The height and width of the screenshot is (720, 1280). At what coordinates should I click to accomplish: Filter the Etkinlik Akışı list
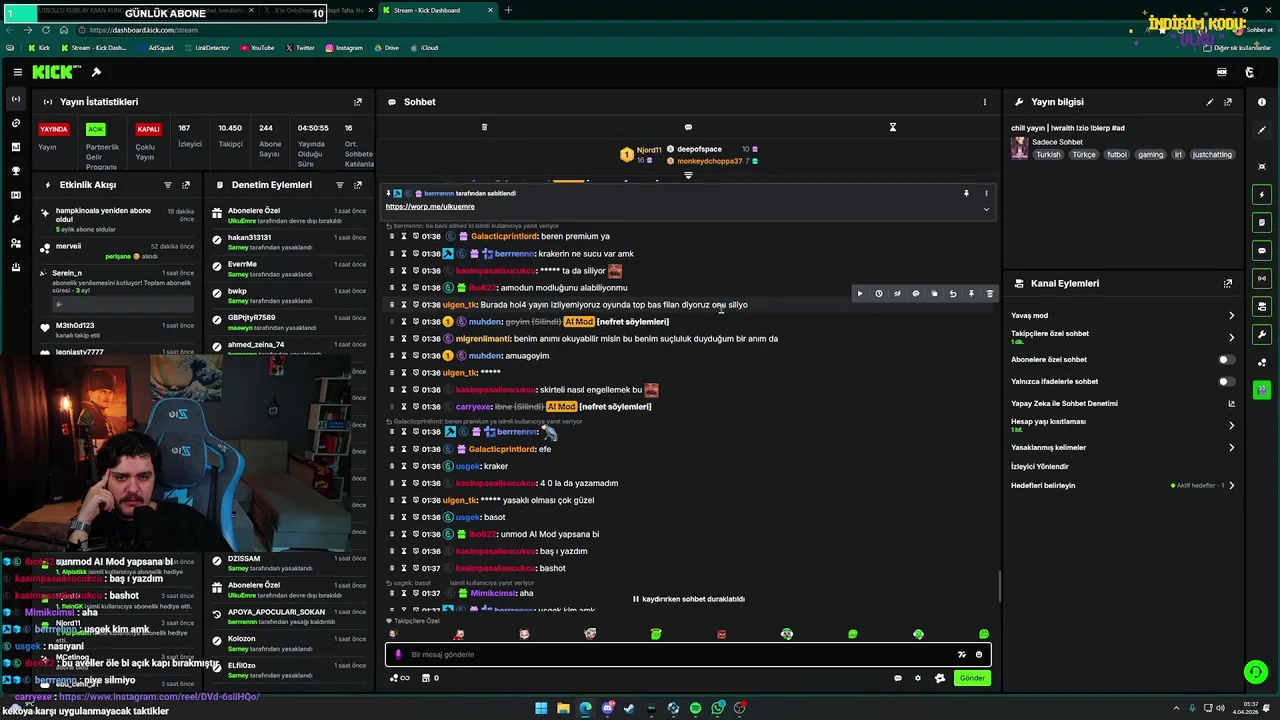[167, 185]
